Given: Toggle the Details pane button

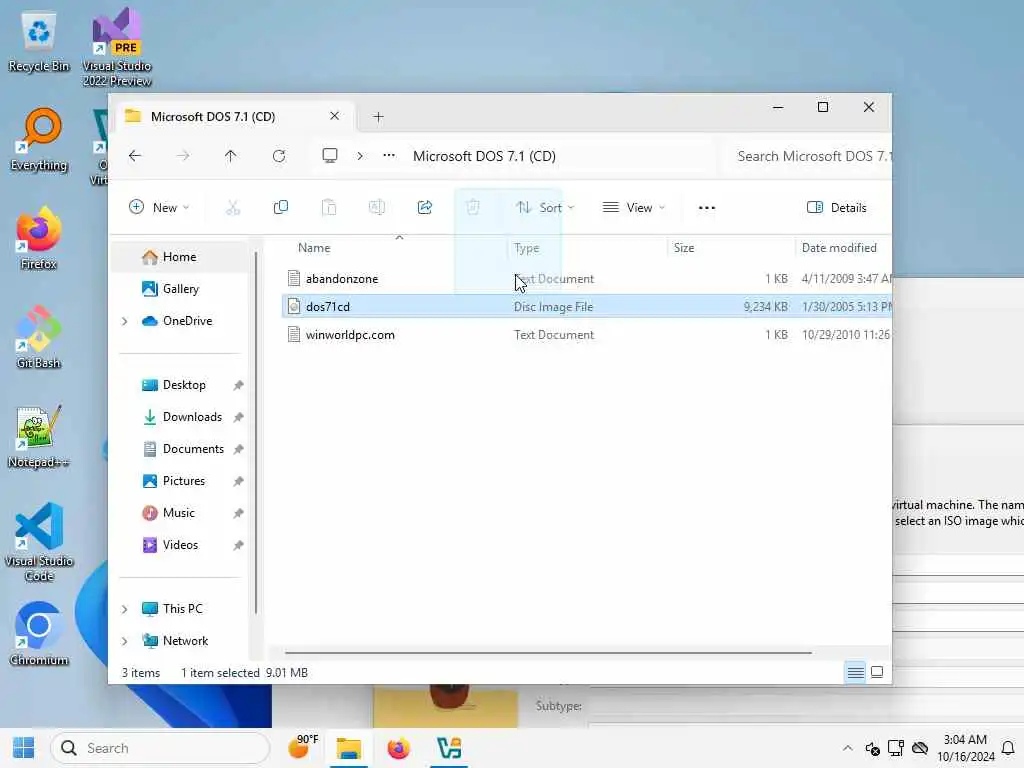Looking at the screenshot, I should coord(837,208).
